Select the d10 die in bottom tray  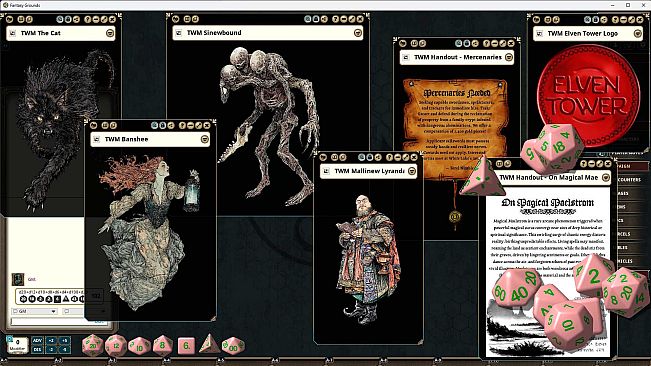(140, 346)
